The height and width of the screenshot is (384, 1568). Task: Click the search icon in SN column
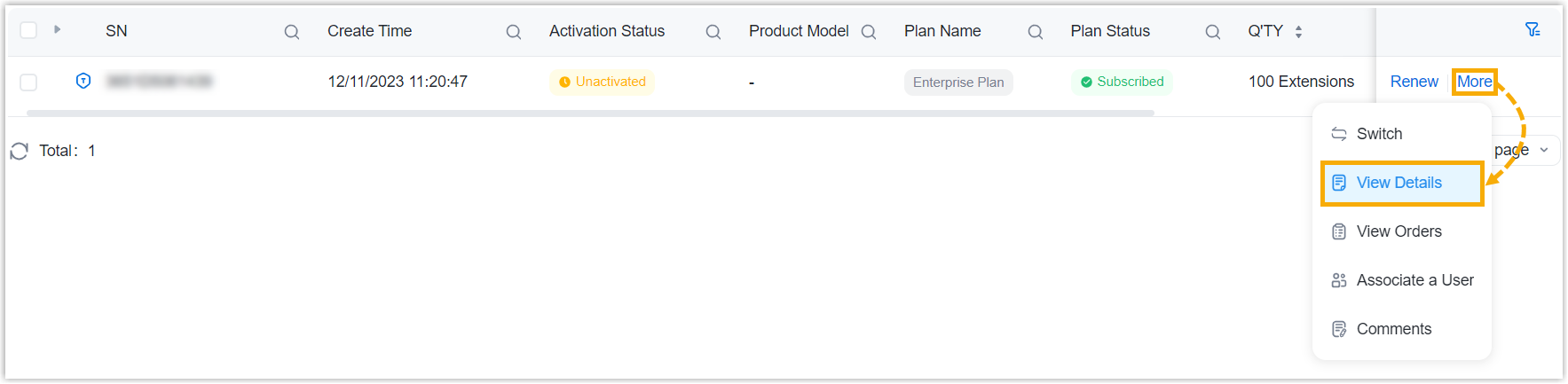291,32
